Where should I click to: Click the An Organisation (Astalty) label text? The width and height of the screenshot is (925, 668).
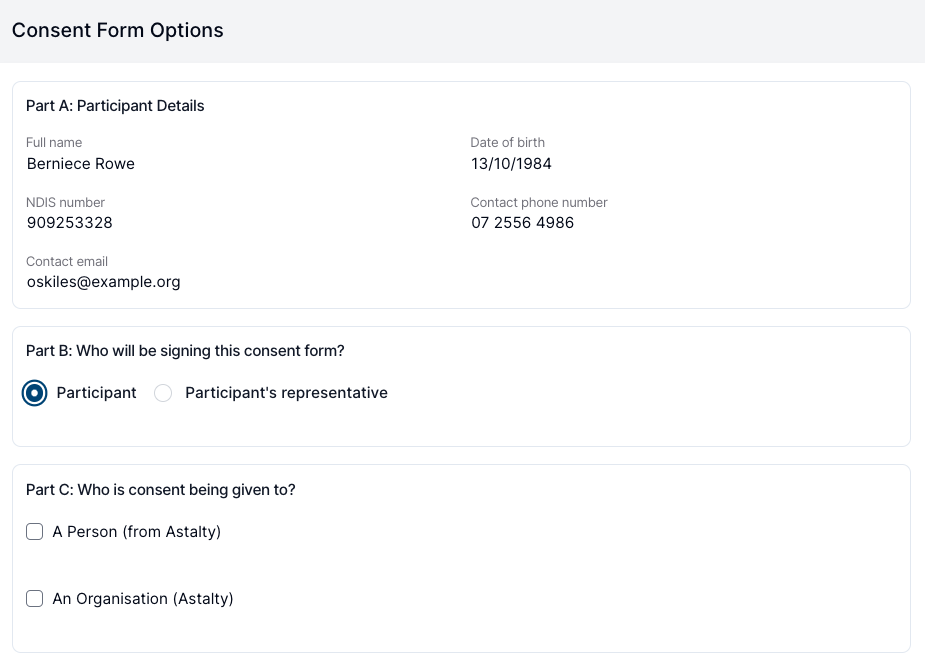[143, 599]
